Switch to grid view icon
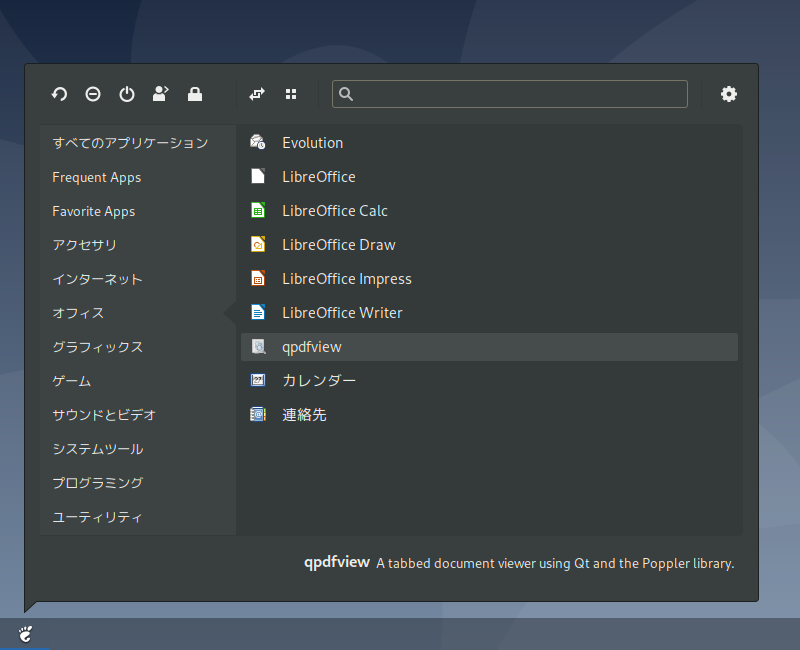 coord(291,94)
